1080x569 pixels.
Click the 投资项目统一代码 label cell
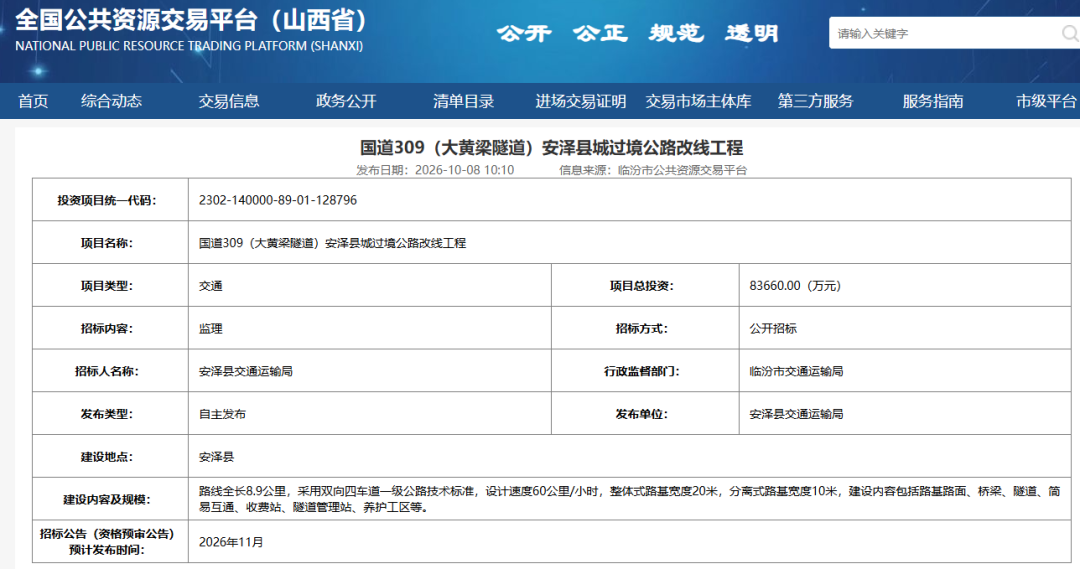click(110, 200)
